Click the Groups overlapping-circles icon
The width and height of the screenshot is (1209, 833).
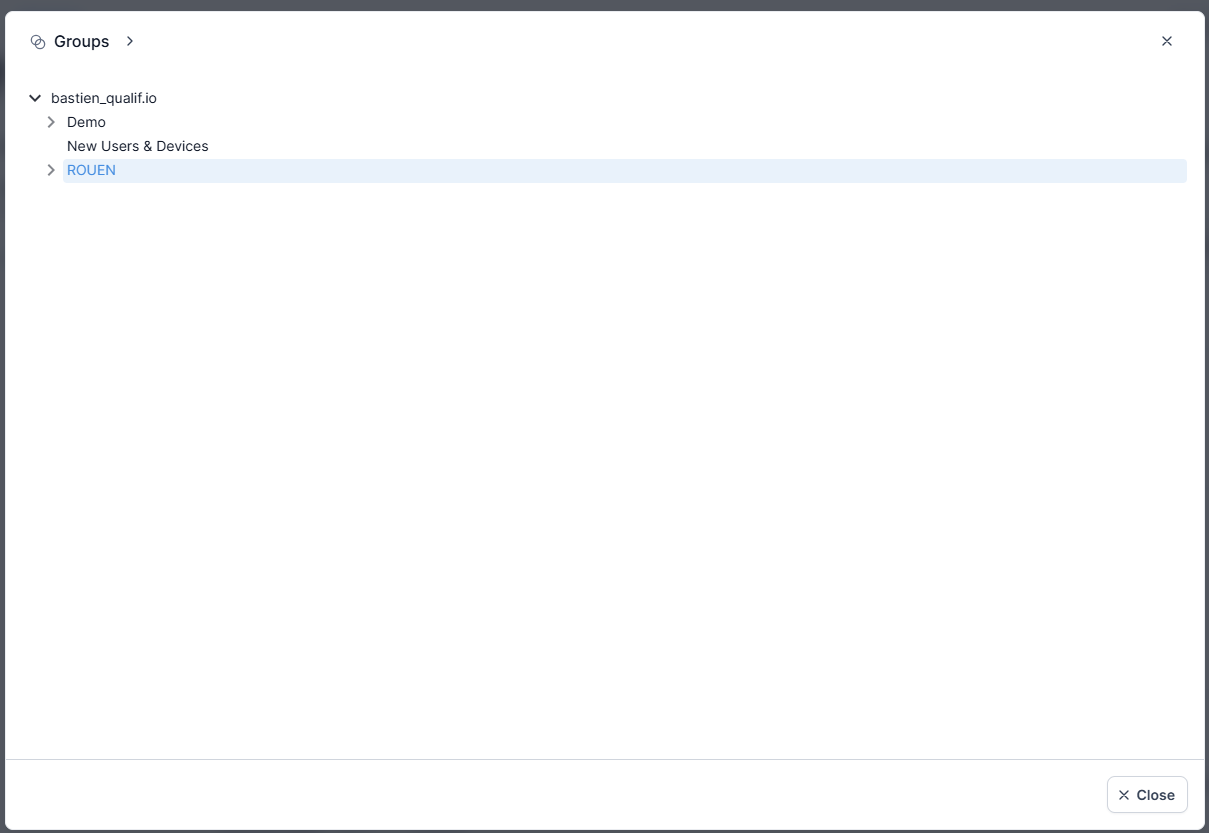pyautogui.click(x=38, y=42)
